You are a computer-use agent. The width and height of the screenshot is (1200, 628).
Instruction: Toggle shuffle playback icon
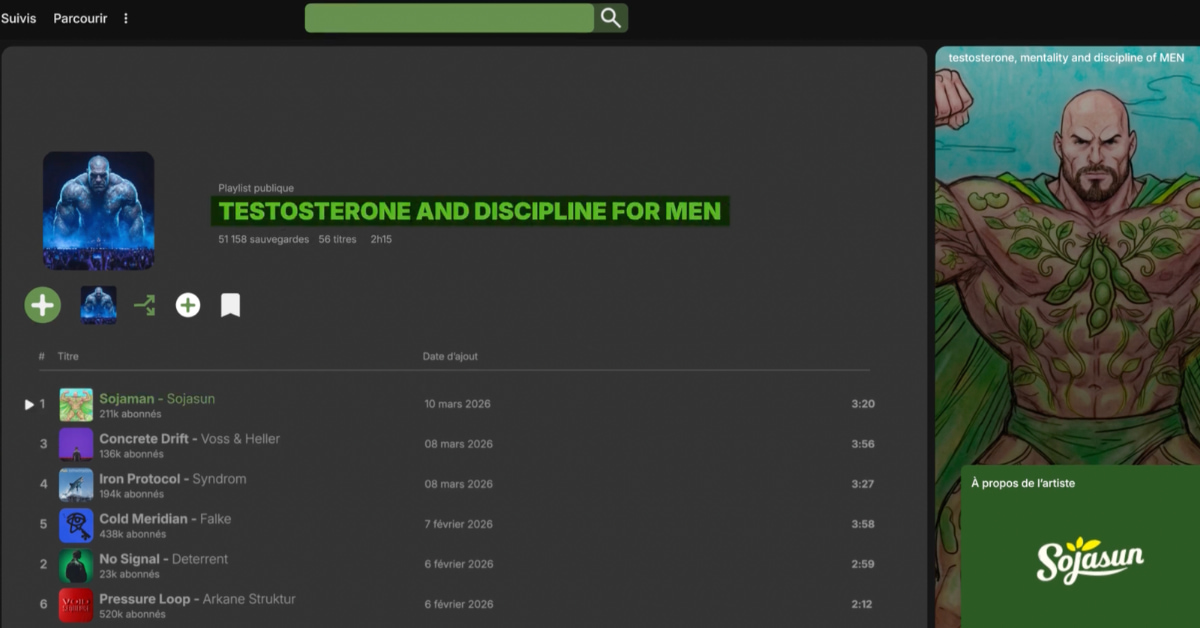pyautogui.click(x=145, y=305)
